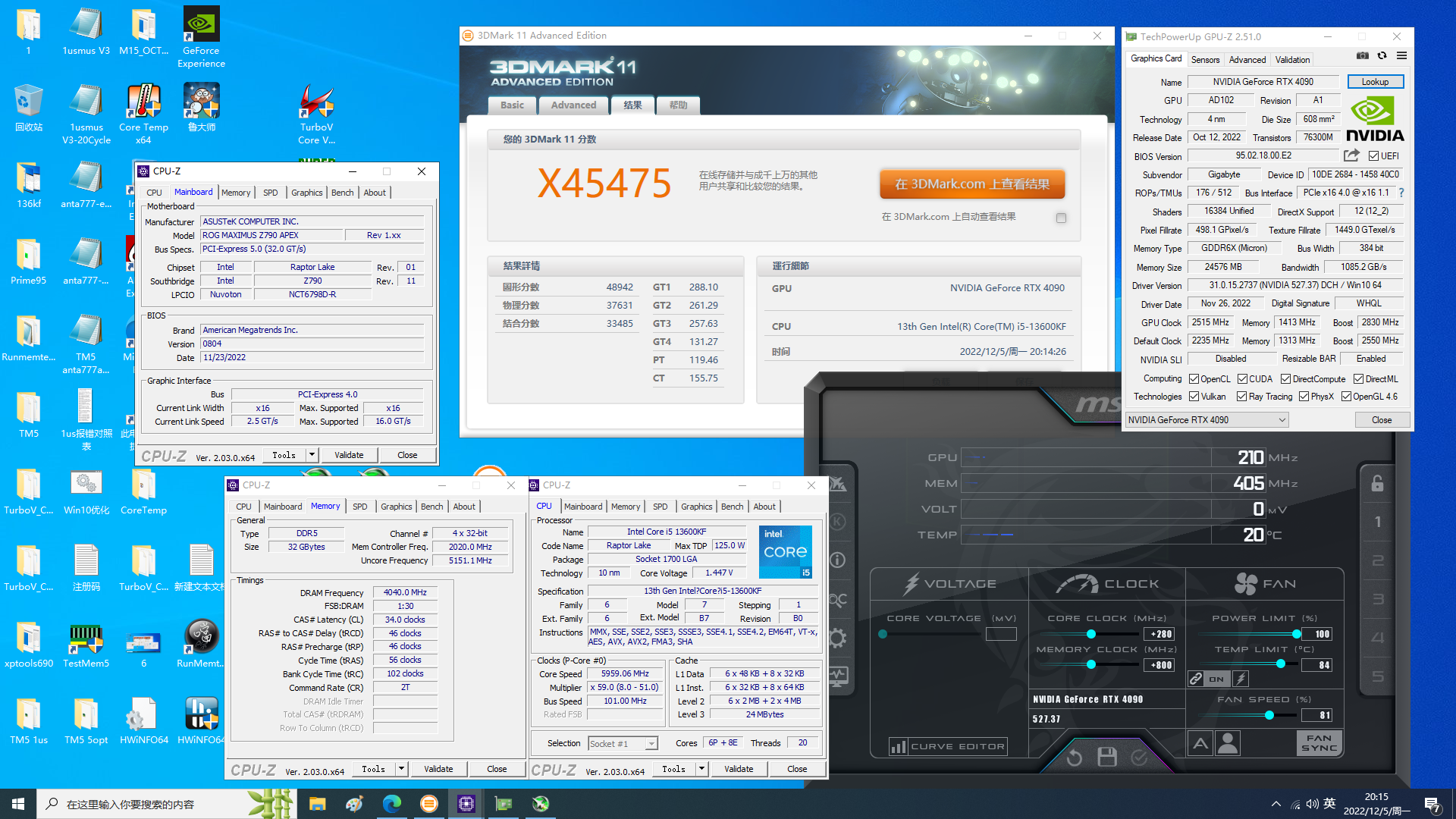The height and width of the screenshot is (819, 1456).
Task: Toggle PhysX checkbox in GPU-Z
Action: coord(1304,397)
